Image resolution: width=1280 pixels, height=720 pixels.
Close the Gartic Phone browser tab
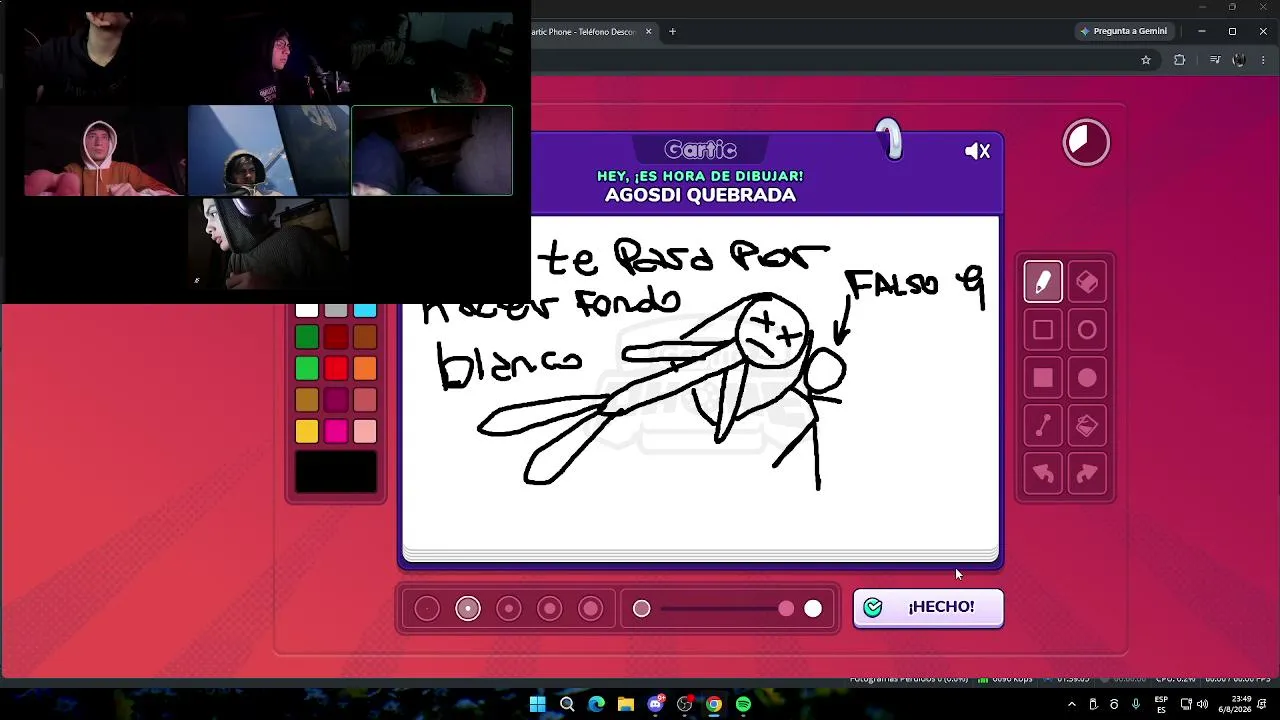coord(648,32)
